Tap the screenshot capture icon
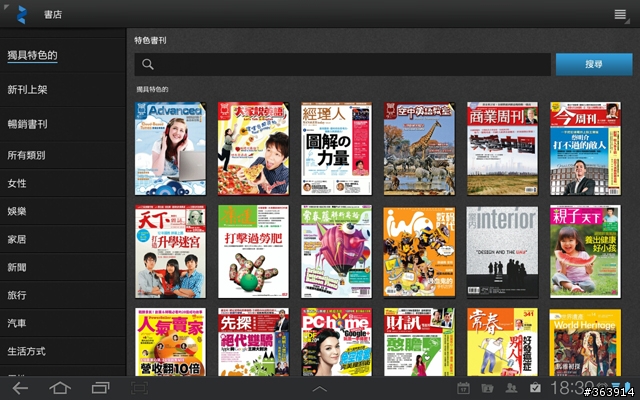The height and width of the screenshot is (400, 640). click(x=140, y=388)
